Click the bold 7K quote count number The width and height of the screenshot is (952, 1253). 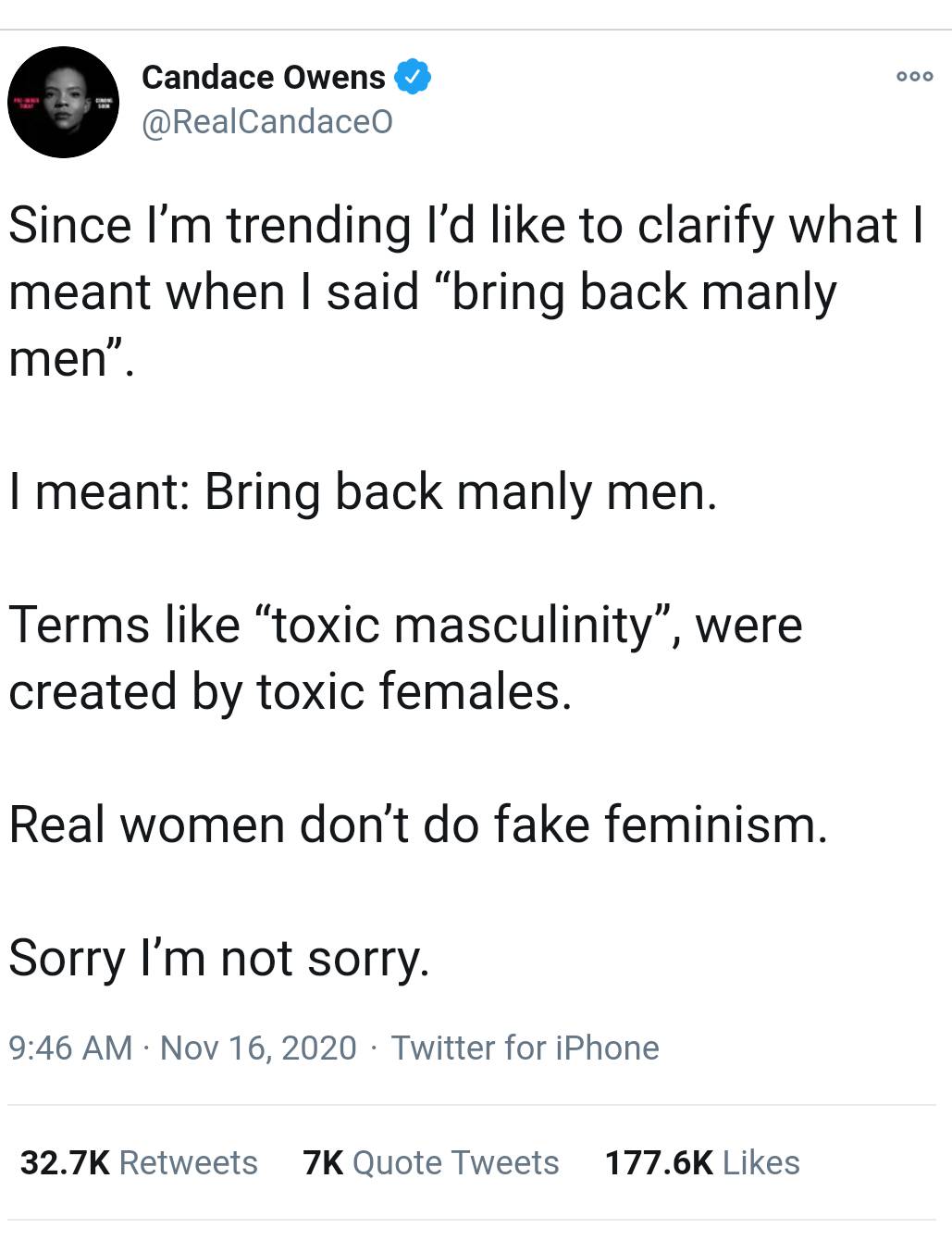[x=323, y=1162]
